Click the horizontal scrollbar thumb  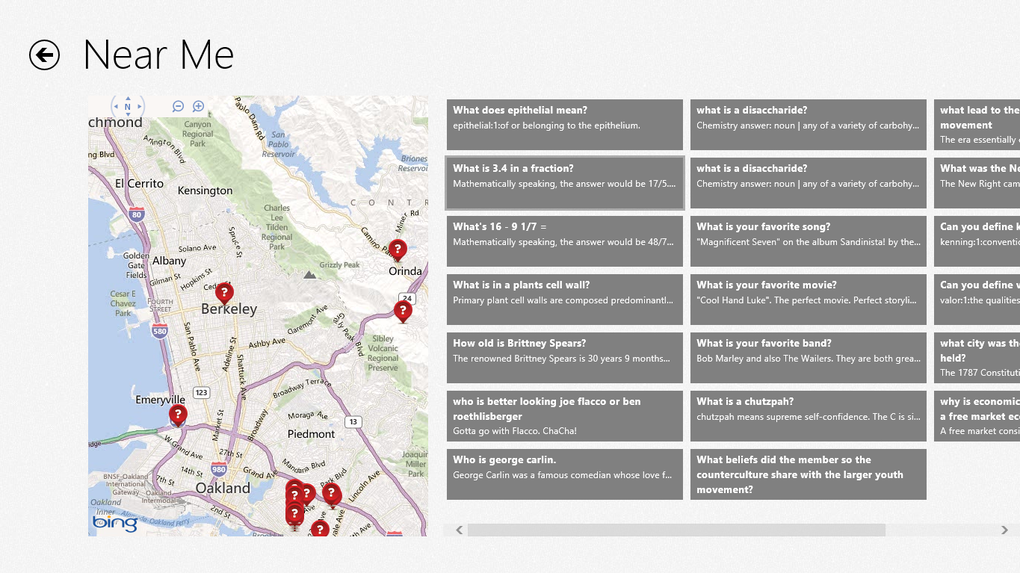point(677,530)
